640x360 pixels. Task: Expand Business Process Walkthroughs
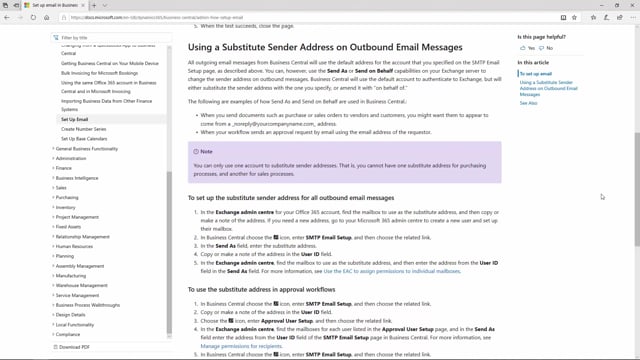(x=88, y=305)
